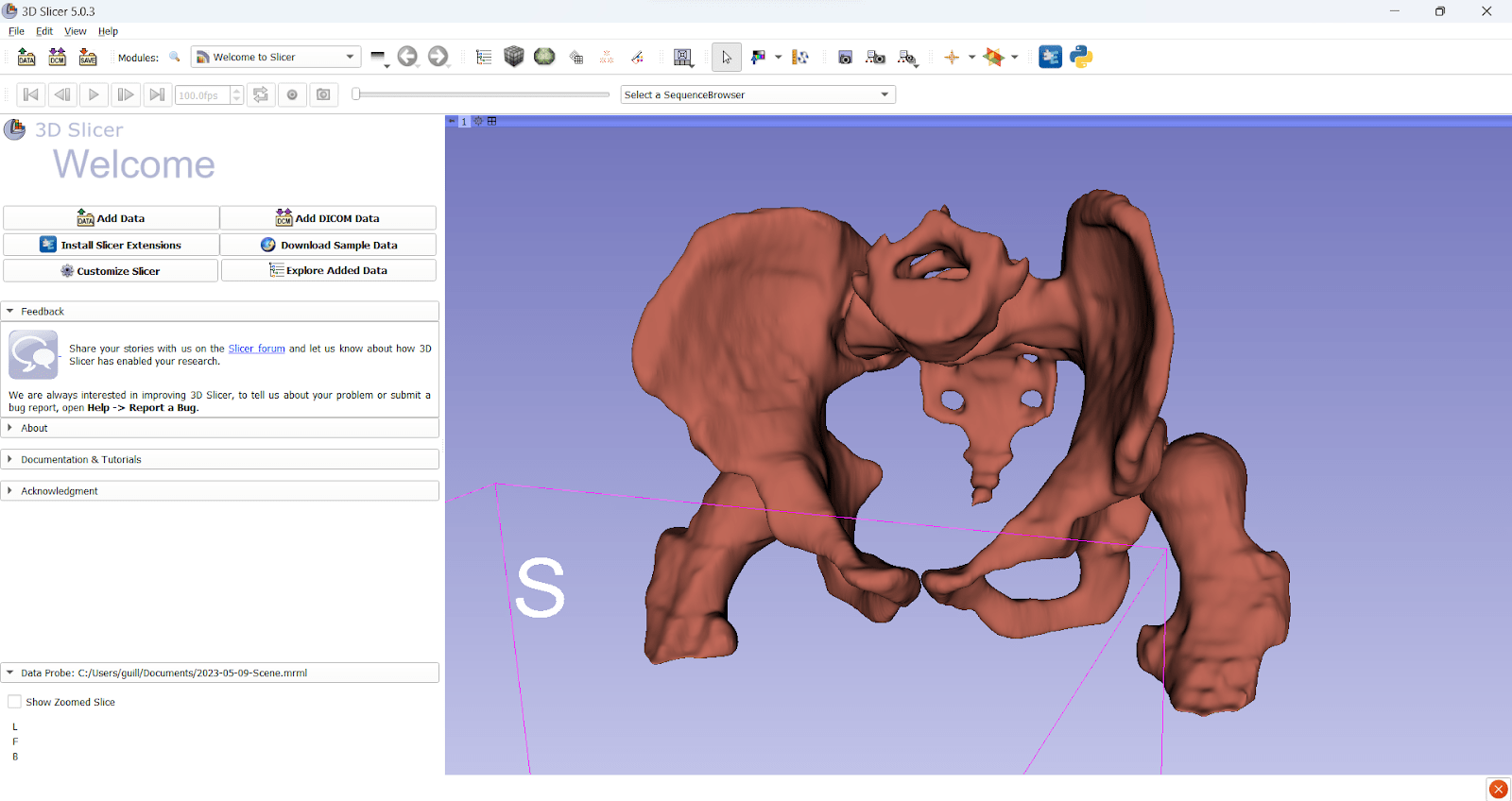The height and width of the screenshot is (801, 1512).
Task: Open Select a SequenceBrowser dropdown
Action: (758, 94)
